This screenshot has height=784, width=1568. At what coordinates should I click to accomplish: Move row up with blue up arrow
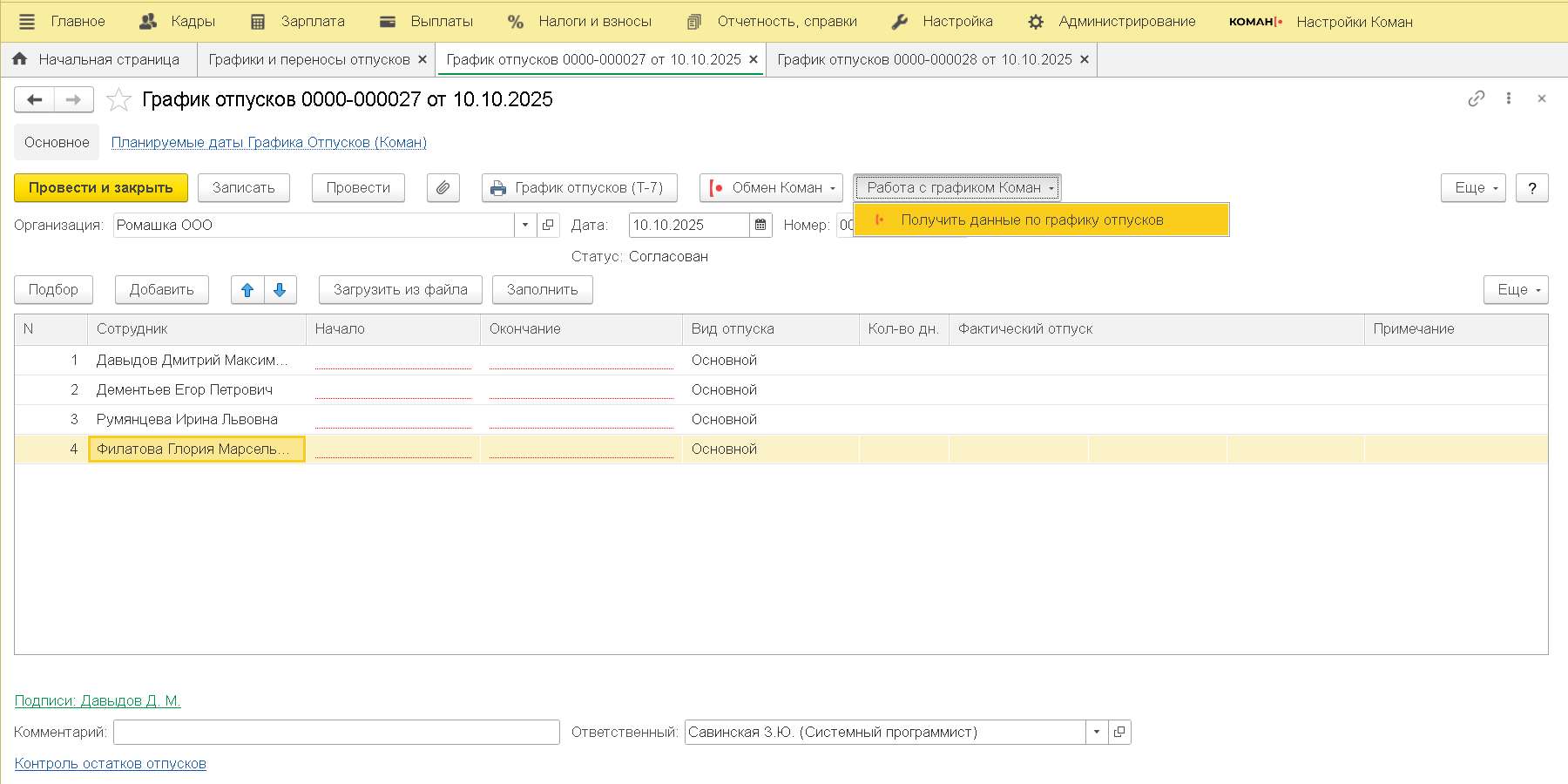[247, 290]
